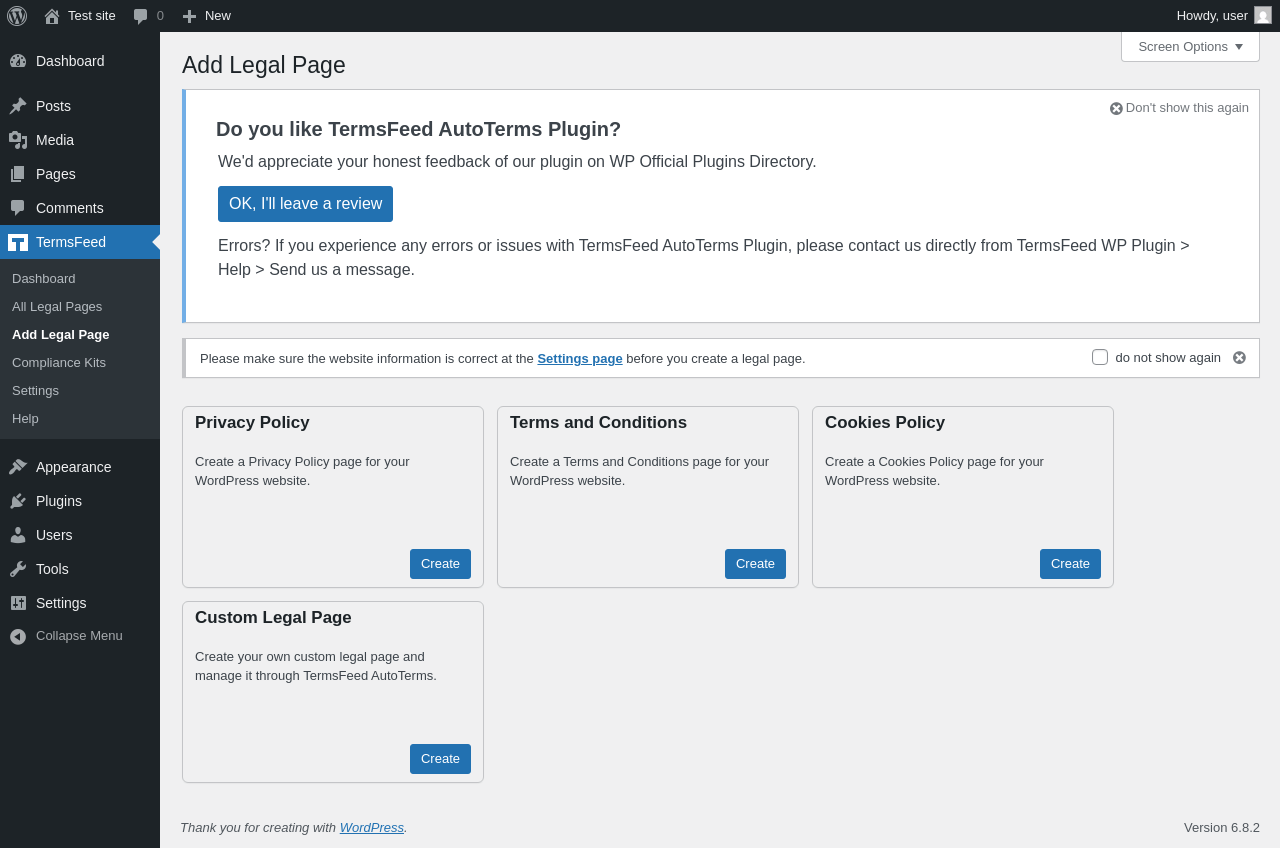The image size is (1280, 848).
Task: Open the Users menu
Action: pos(80,535)
